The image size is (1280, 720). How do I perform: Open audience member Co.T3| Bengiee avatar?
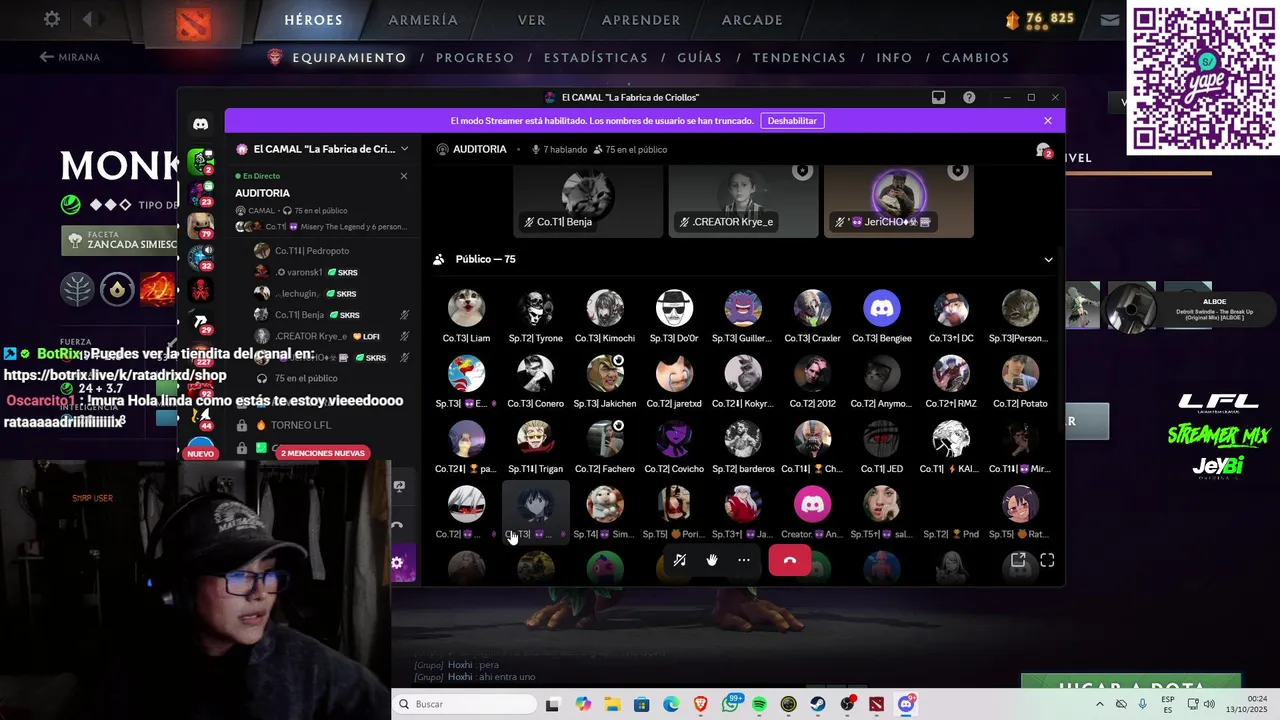pos(881,308)
